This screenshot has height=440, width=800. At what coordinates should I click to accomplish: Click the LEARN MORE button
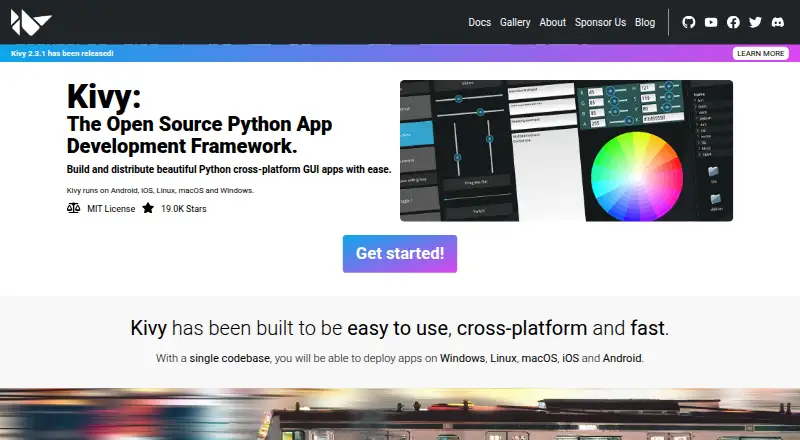click(760, 53)
